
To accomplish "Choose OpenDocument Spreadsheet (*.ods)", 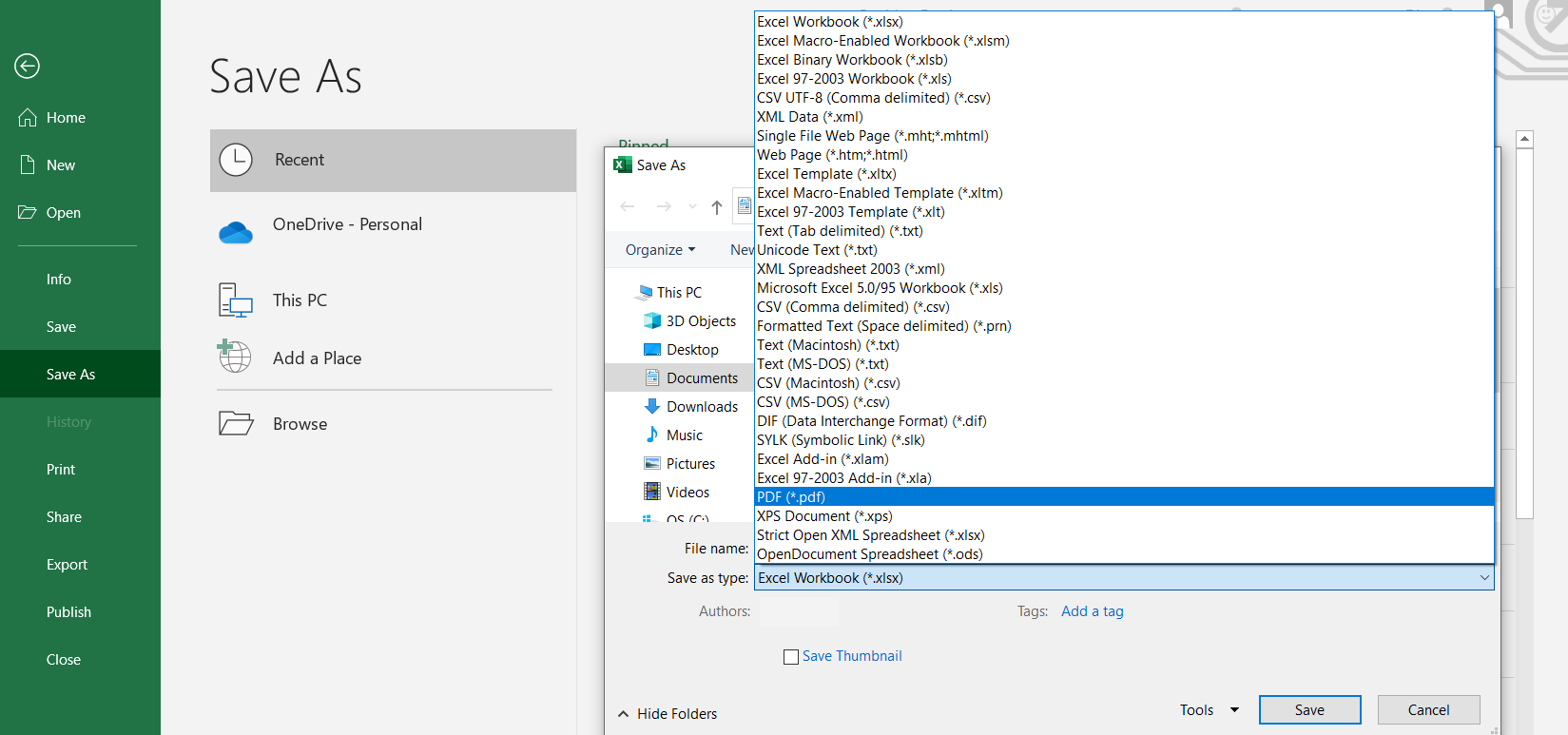I will click(x=1124, y=553).
